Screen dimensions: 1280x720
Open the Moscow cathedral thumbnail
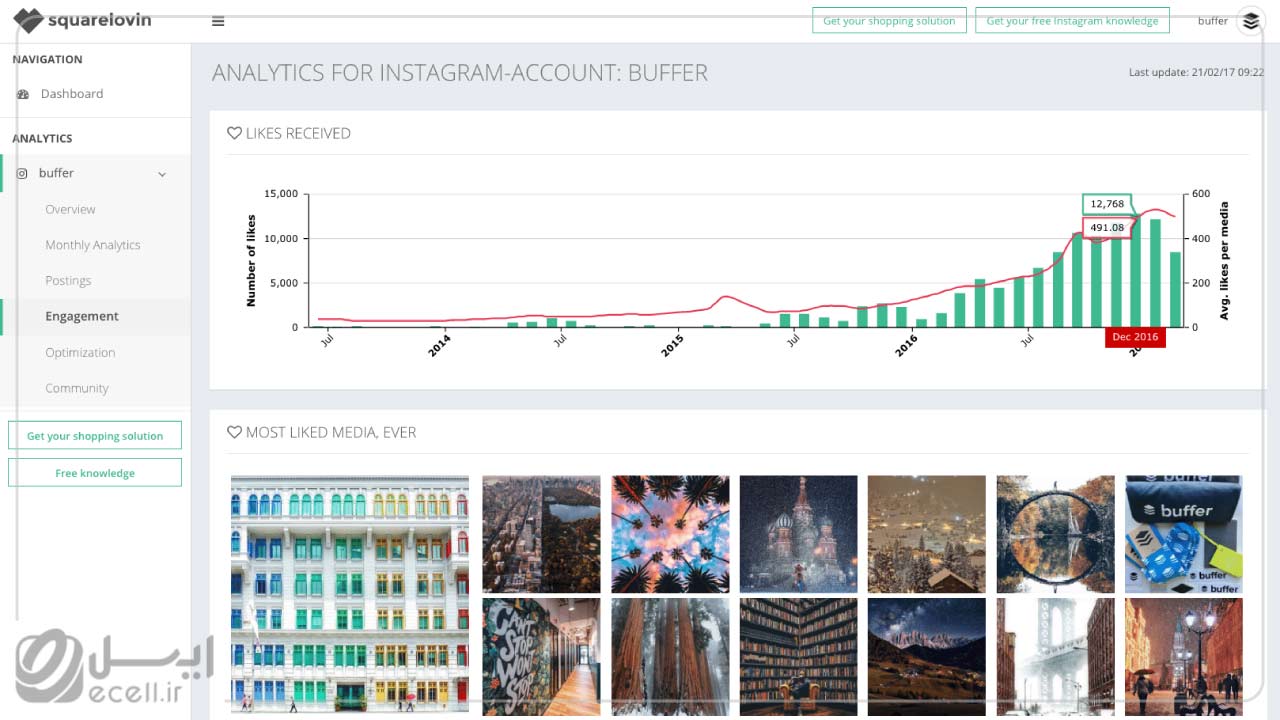click(798, 534)
